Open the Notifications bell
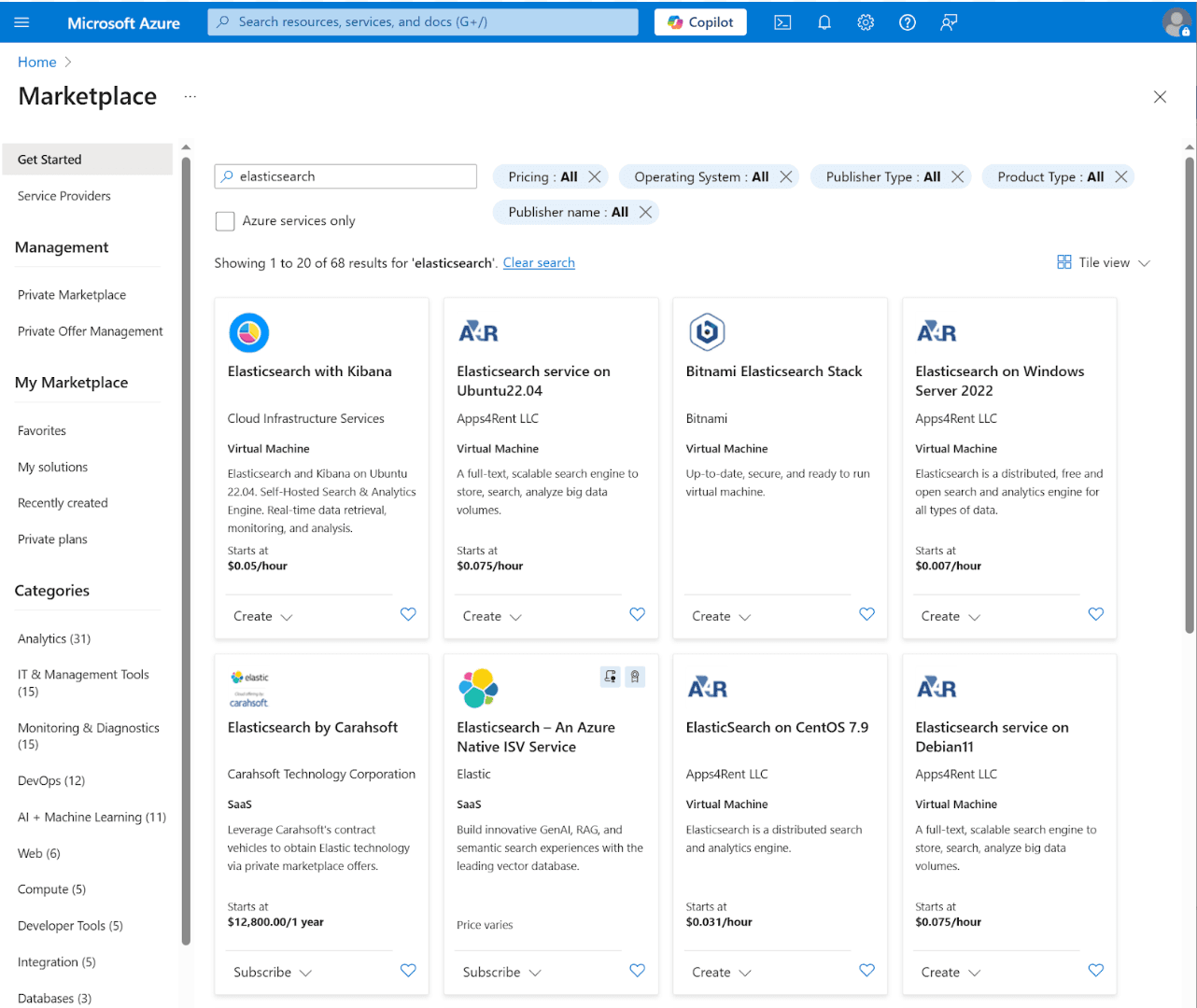This screenshot has height=1008, width=1197. coord(824,21)
